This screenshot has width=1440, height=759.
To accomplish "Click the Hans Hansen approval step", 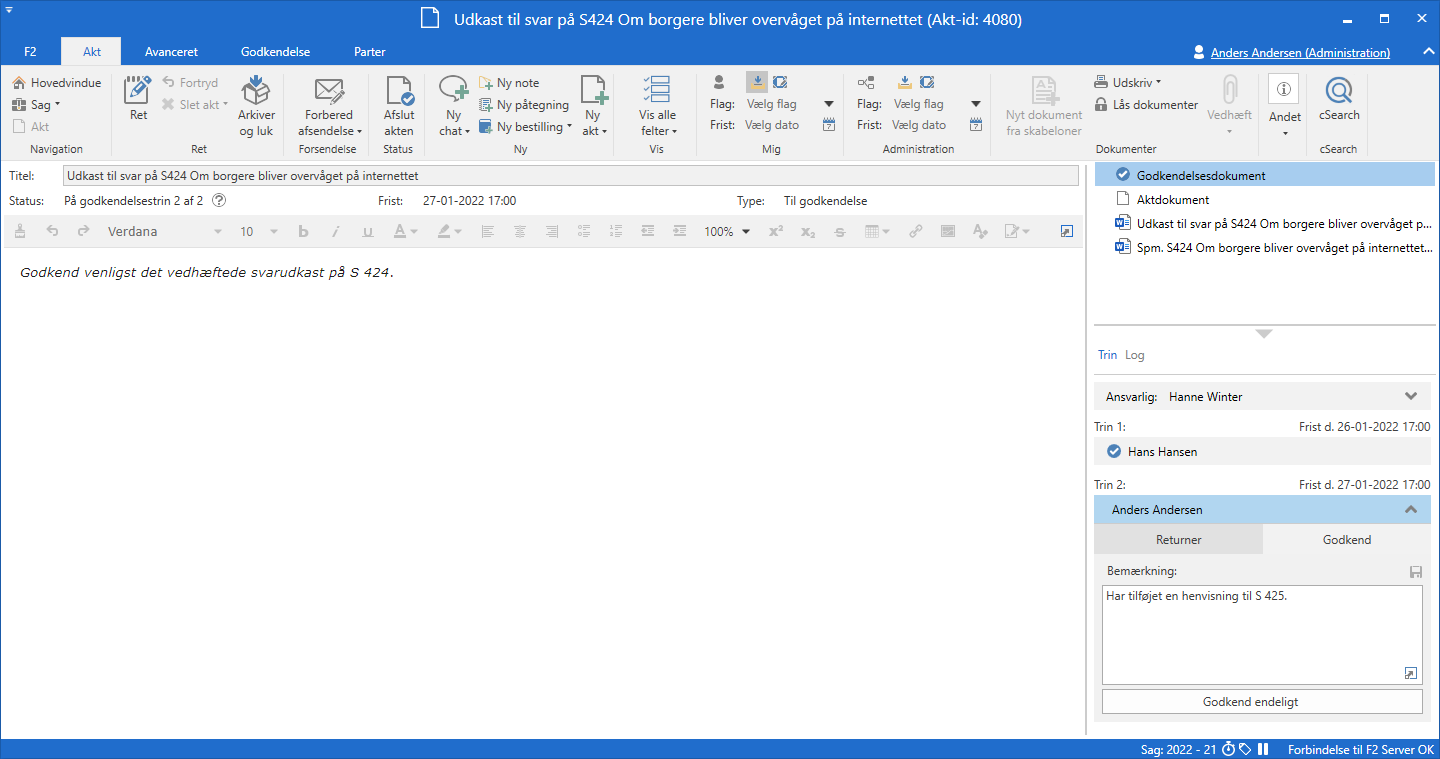I will tap(1263, 452).
